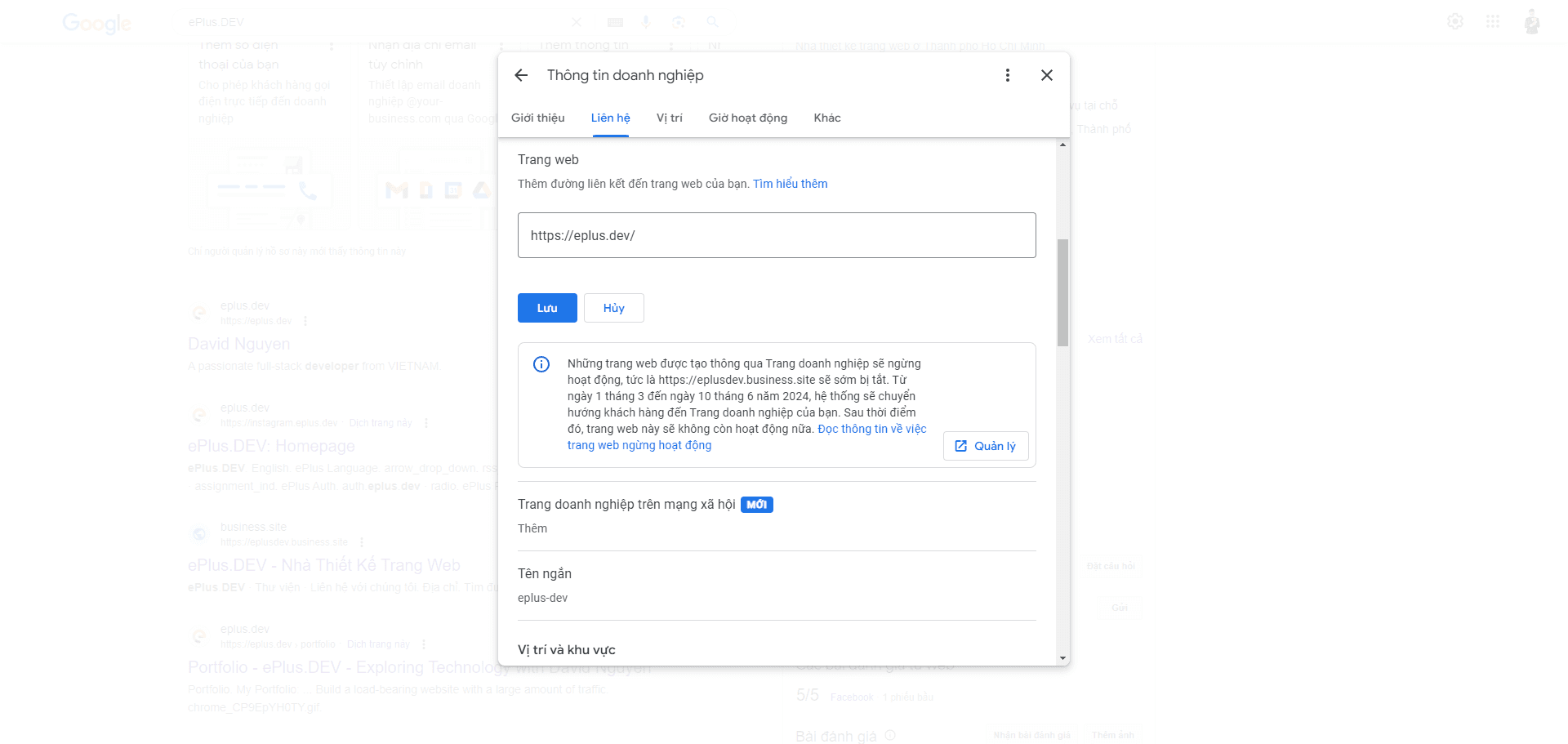Click Dịch trang này beside the portfolio result

point(378,644)
